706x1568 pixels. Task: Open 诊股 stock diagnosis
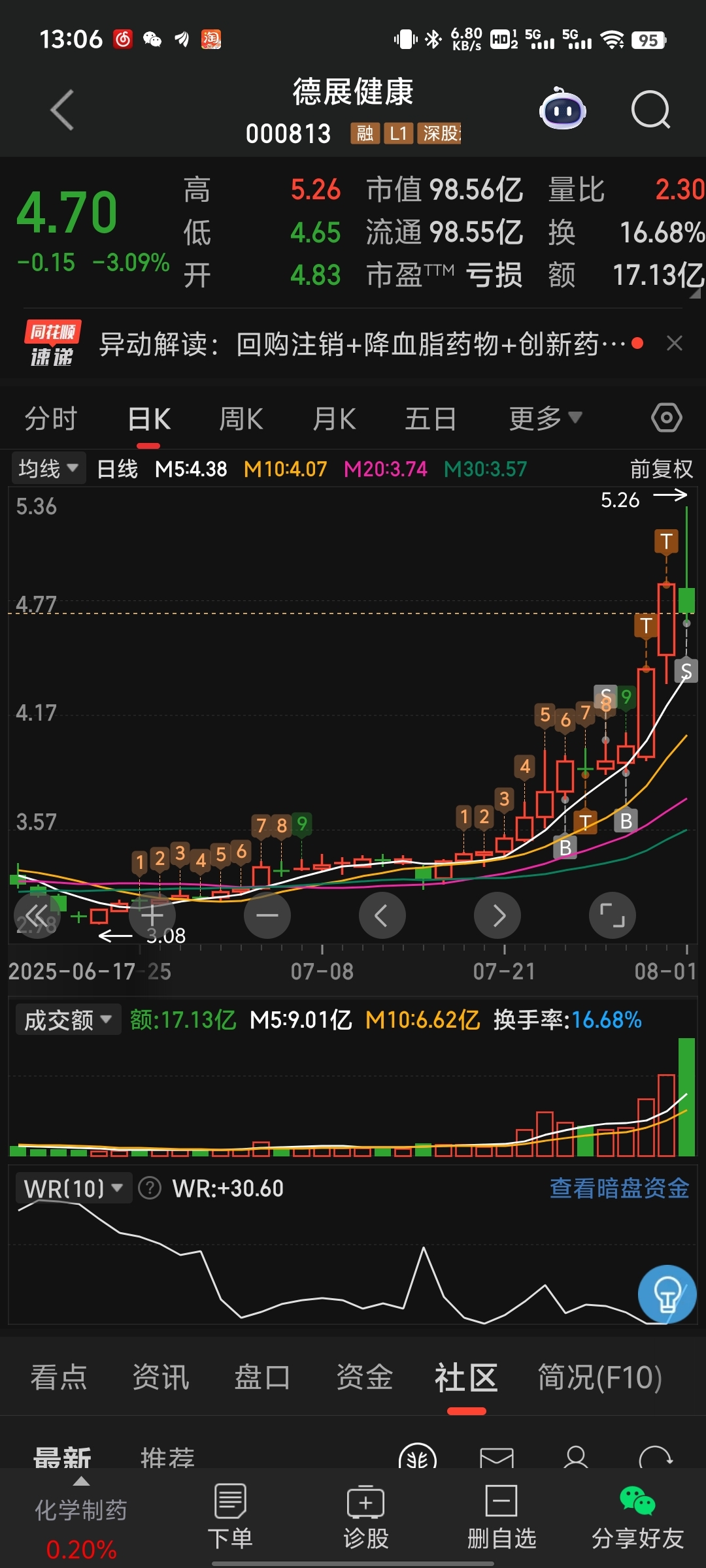[x=366, y=1518]
